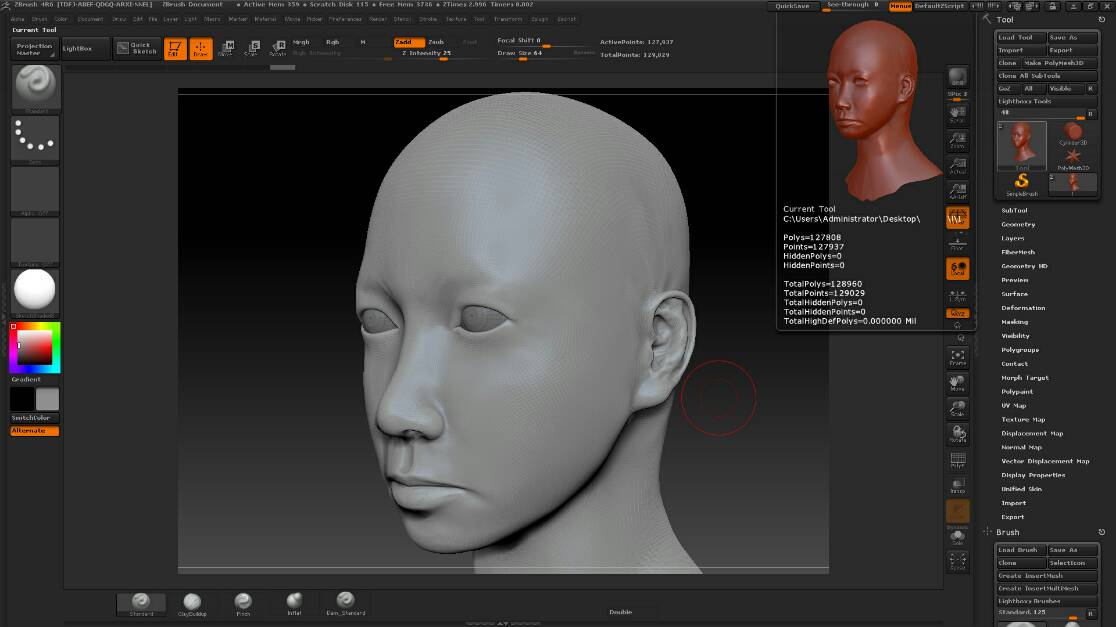1116x627 pixels.
Task: Expand the SubTool section
Action: (1014, 210)
